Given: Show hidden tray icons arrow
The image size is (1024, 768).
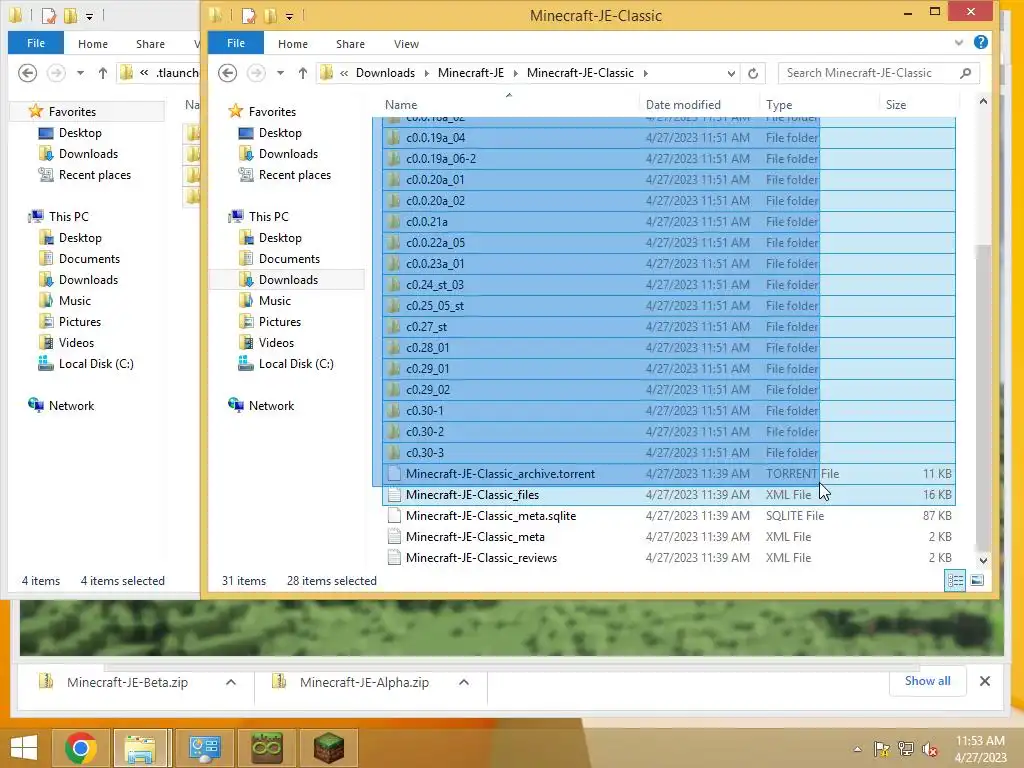Looking at the screenshot, I should [857, 750].
